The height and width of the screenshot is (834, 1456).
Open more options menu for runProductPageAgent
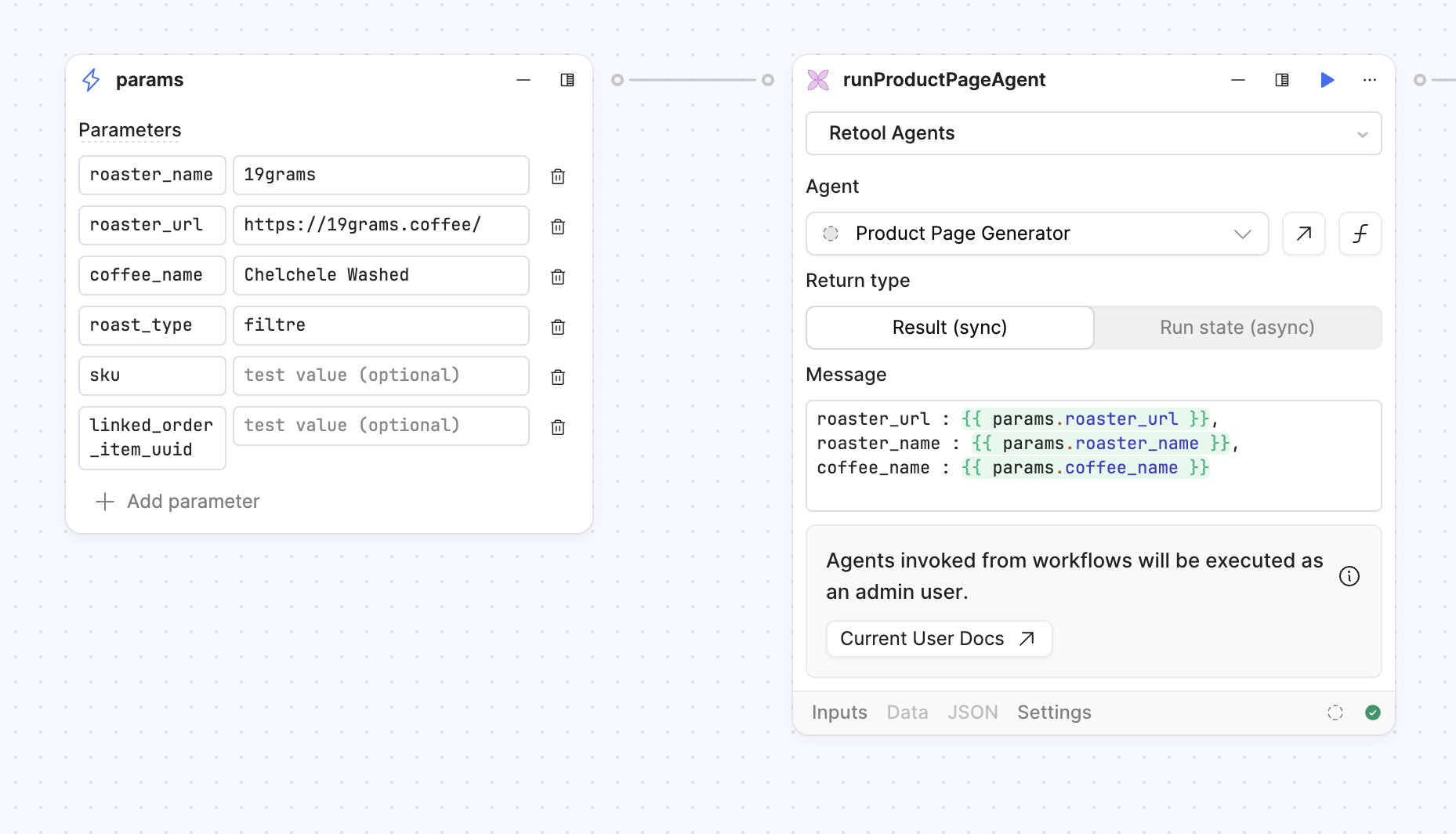point(1369,80)
